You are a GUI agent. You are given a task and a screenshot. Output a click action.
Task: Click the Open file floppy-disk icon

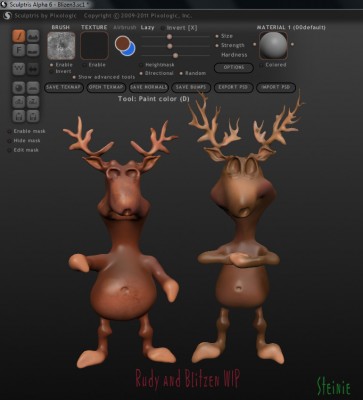(x=19, y=116)
